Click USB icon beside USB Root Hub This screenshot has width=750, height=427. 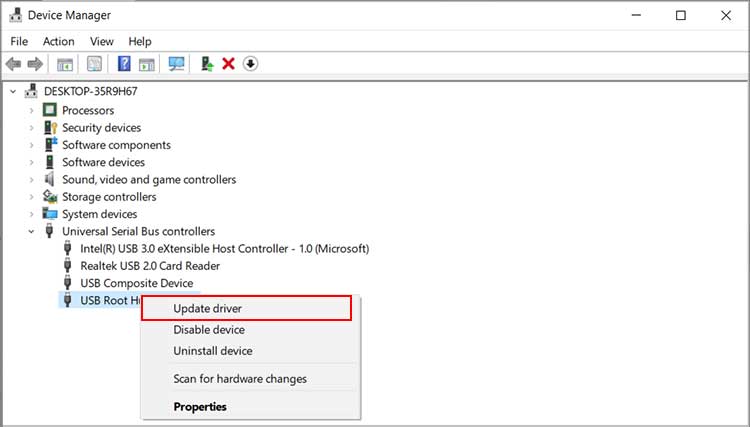click(67, 300)
